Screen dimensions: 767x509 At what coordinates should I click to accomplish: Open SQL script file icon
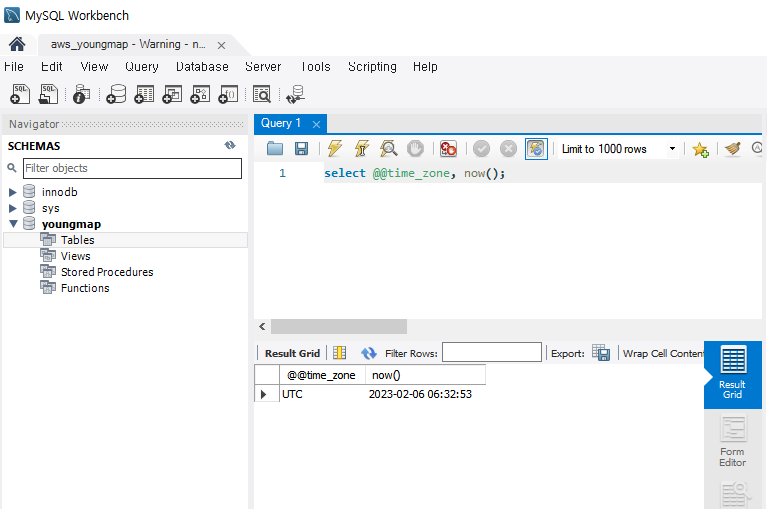click(x=48, y=94)
